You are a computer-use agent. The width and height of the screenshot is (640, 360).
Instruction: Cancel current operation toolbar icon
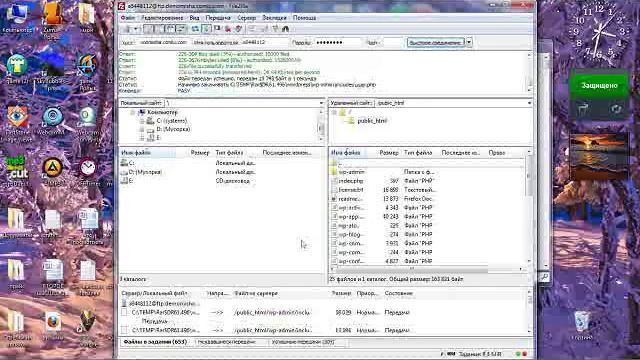click(x=217, y=29)
